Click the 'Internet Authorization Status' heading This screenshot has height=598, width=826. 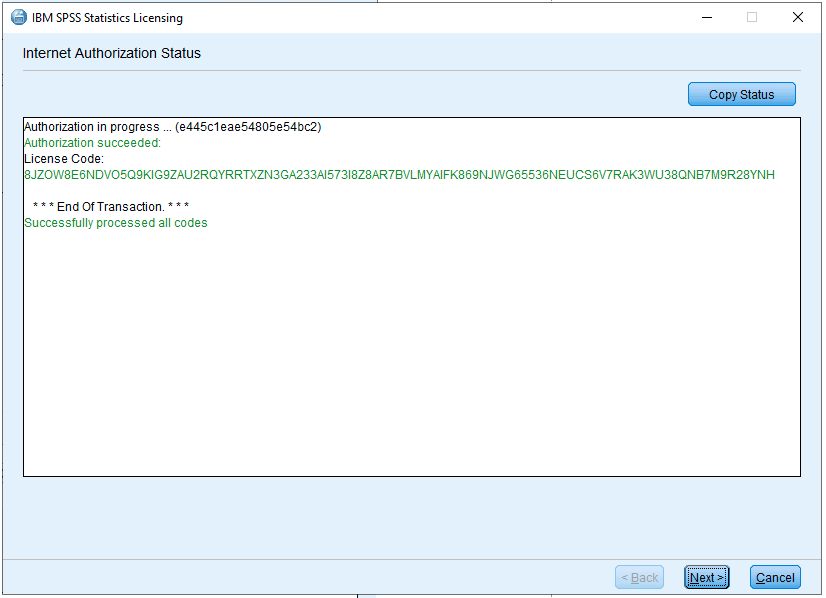(x=111, y=53)
